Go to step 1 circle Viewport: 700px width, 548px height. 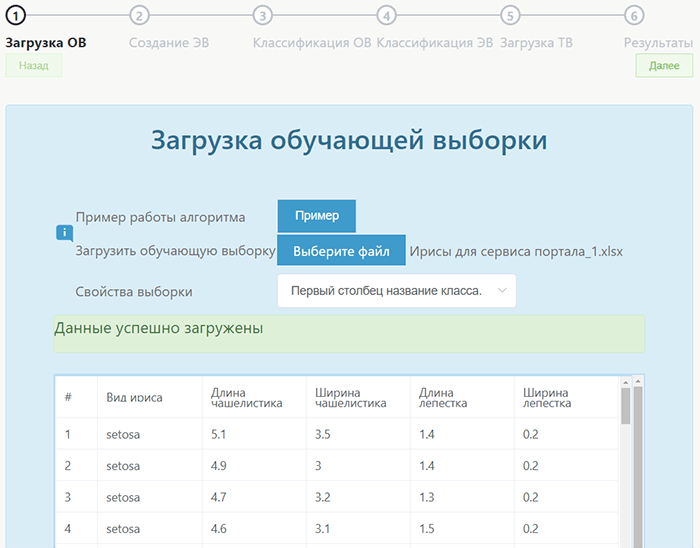pos(16,16)
